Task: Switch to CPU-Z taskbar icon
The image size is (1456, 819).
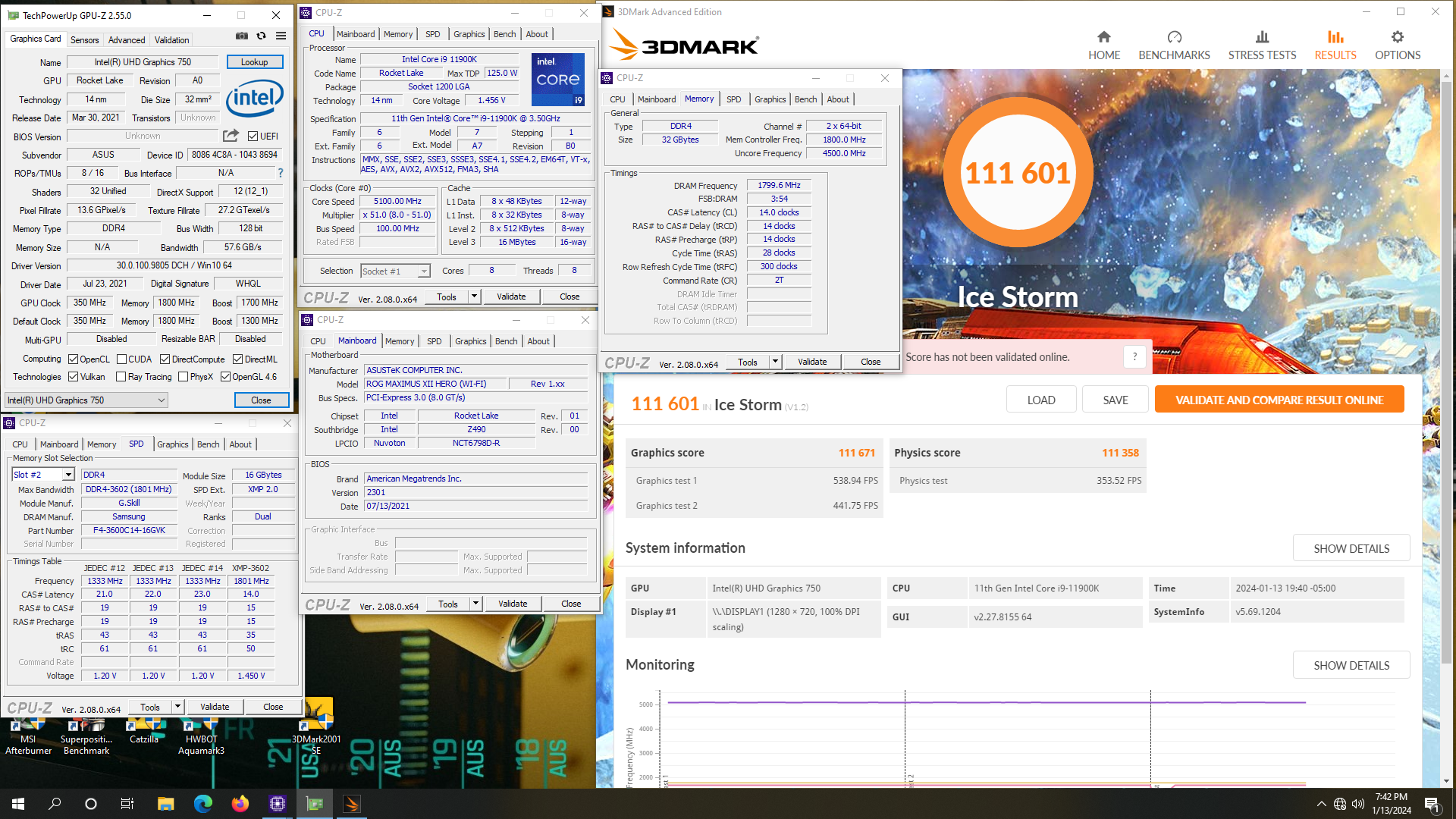Action: coord(277,804)
